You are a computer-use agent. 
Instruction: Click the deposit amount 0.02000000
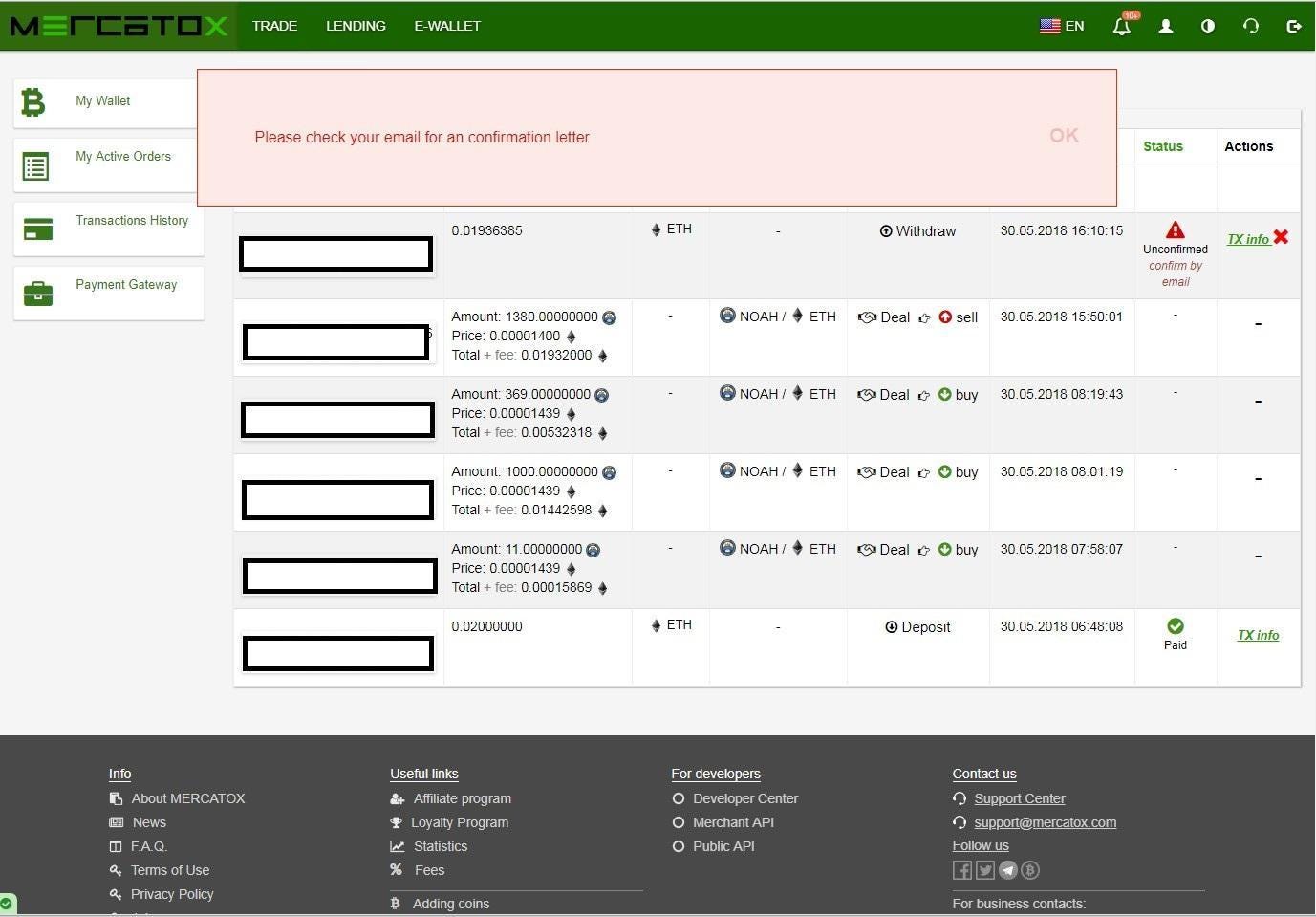point(486,626)
